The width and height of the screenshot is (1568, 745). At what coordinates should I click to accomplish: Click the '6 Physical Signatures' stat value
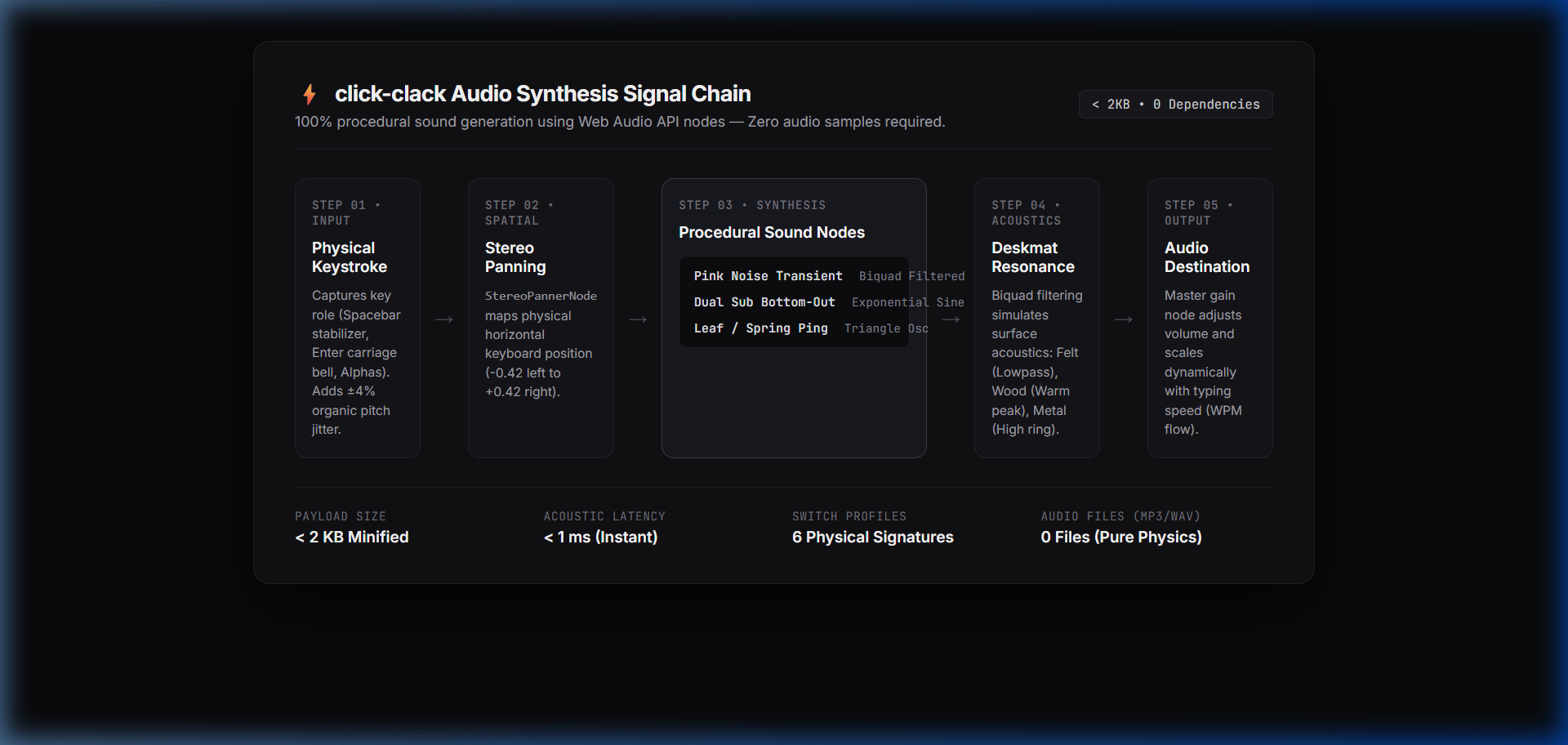(x=873, y=538)
